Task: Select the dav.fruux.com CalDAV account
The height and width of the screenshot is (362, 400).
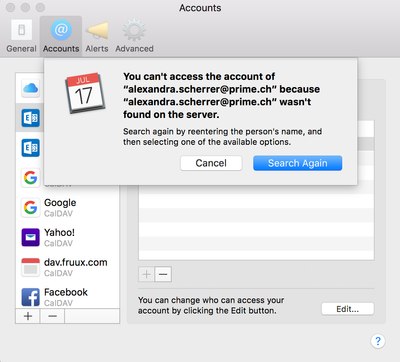Action: pos(68,267)
